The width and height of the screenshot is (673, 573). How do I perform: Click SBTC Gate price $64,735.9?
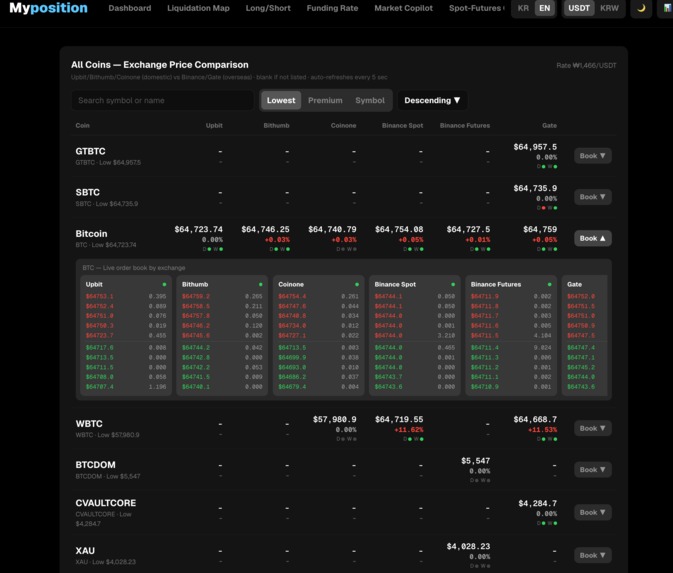pos(535,188)
